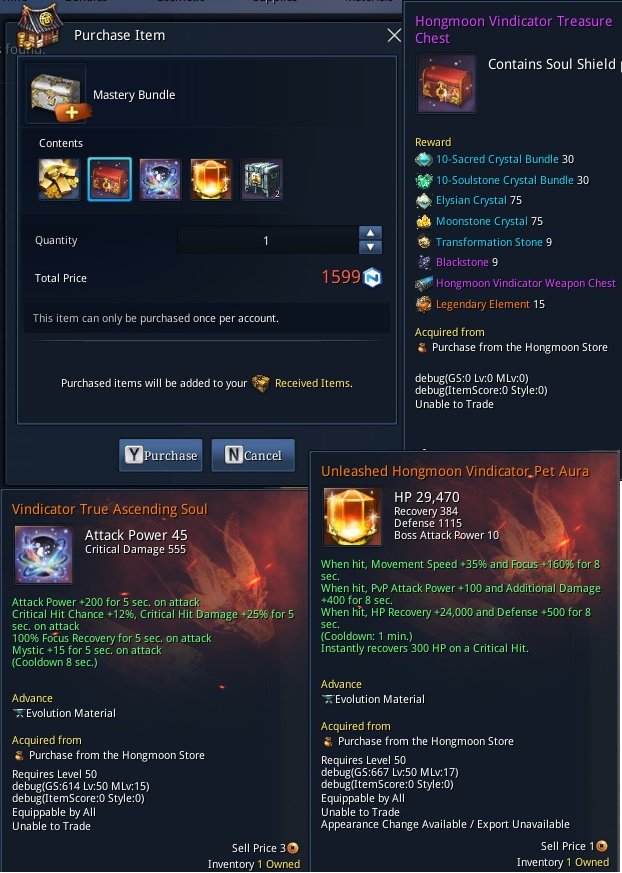The width and height of the screenshot is (622, 873).
Task: Decrease quantity with the down arrow
Action: coord(370,247)
